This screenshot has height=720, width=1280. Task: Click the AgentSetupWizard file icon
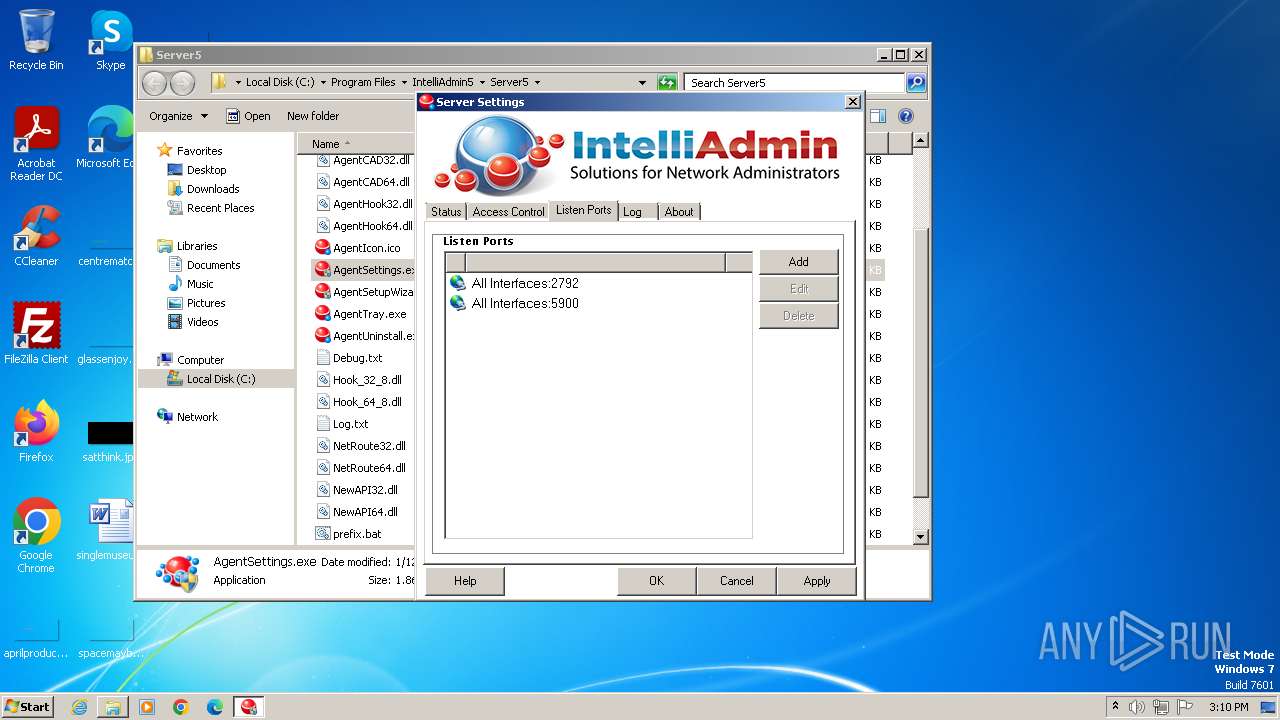click(323, 291)
